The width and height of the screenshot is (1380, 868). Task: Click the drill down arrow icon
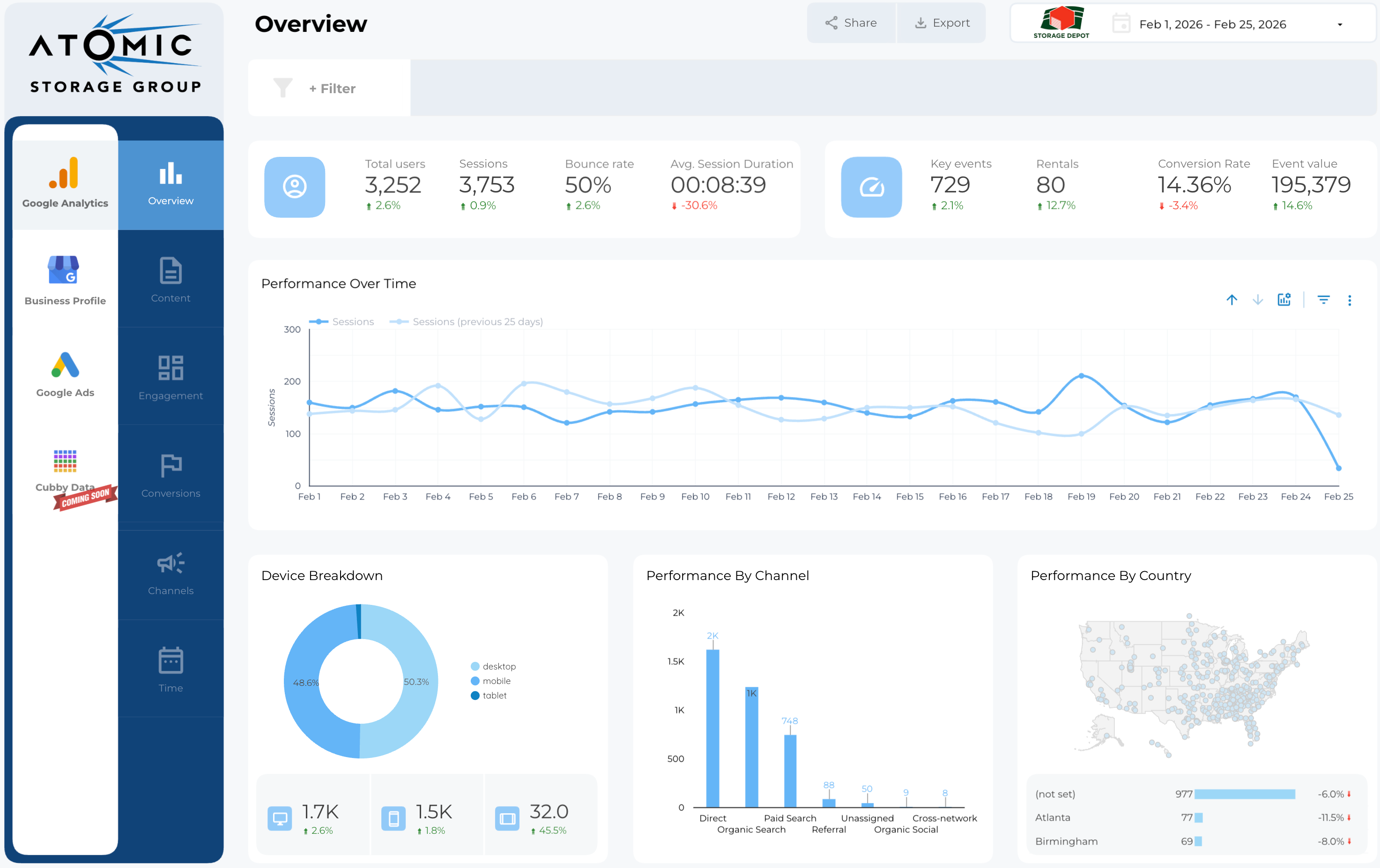[x=1257, y=300]
